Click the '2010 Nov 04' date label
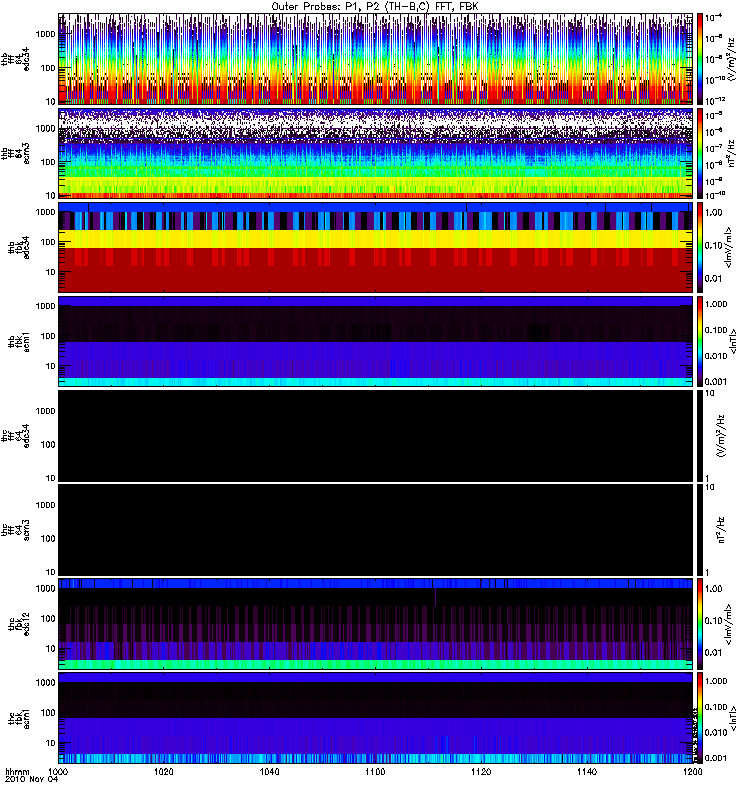Image resolution: width=750 pixels, height=800 pixels. tap(32, 780)
